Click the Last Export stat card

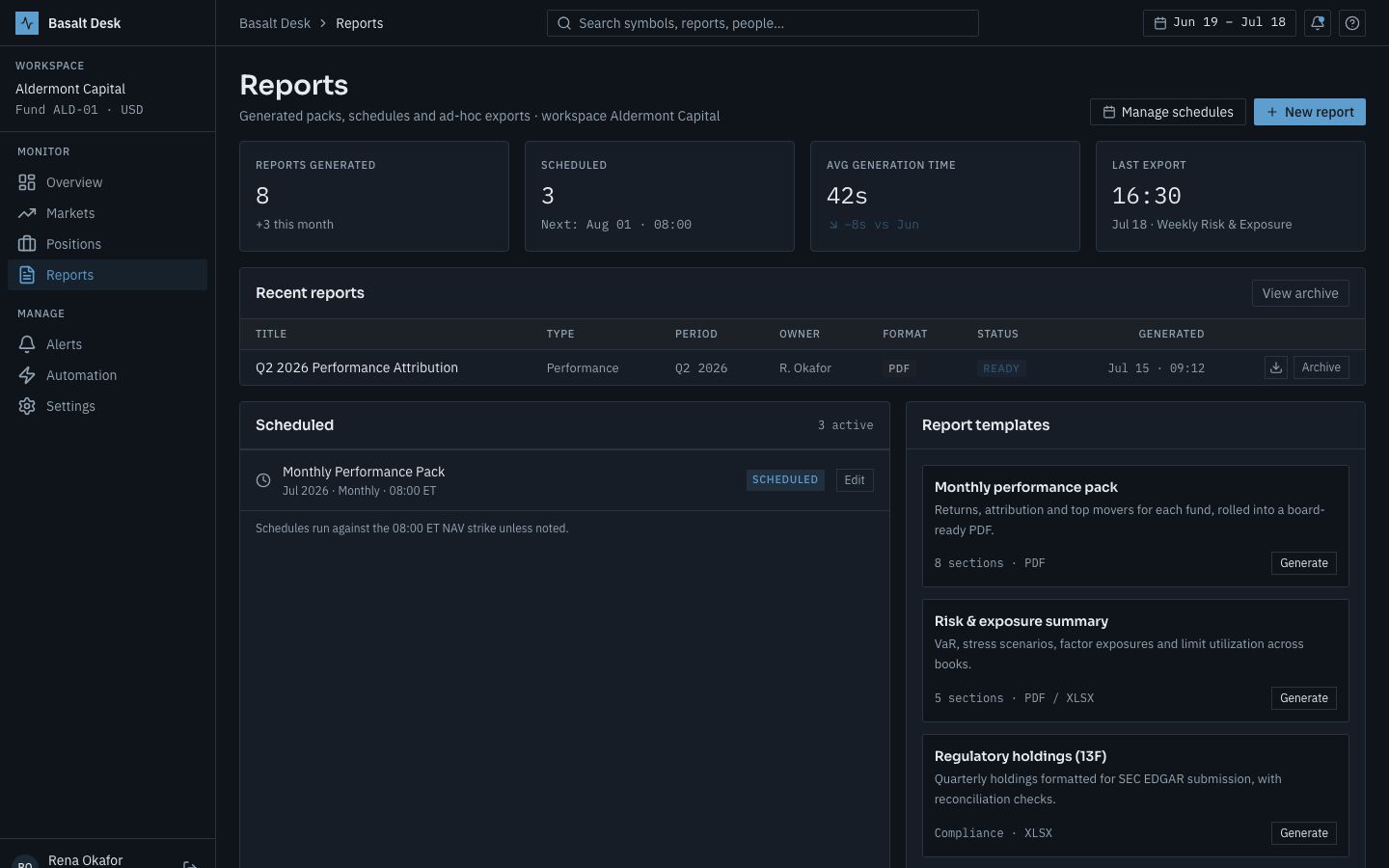[x=1231, y=197]
